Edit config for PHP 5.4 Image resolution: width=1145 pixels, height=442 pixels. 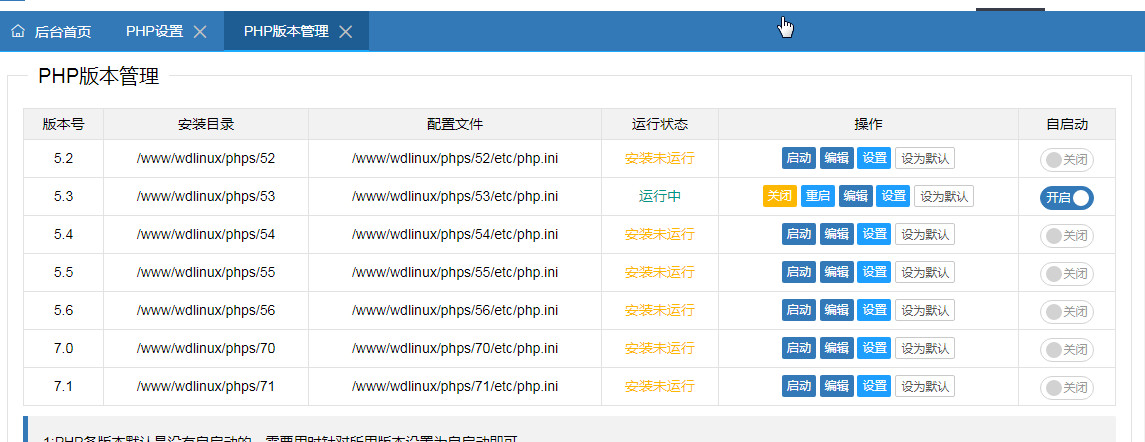[836, 234]
